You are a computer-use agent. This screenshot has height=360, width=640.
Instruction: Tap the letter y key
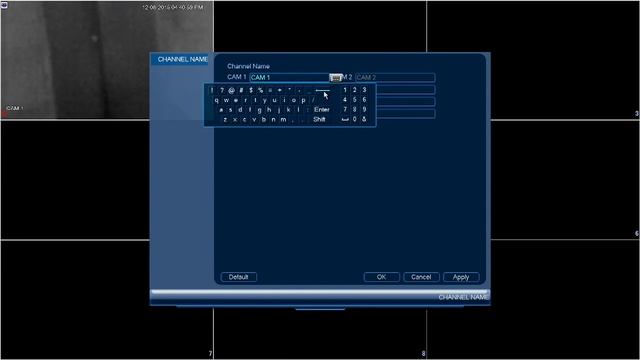265,100
